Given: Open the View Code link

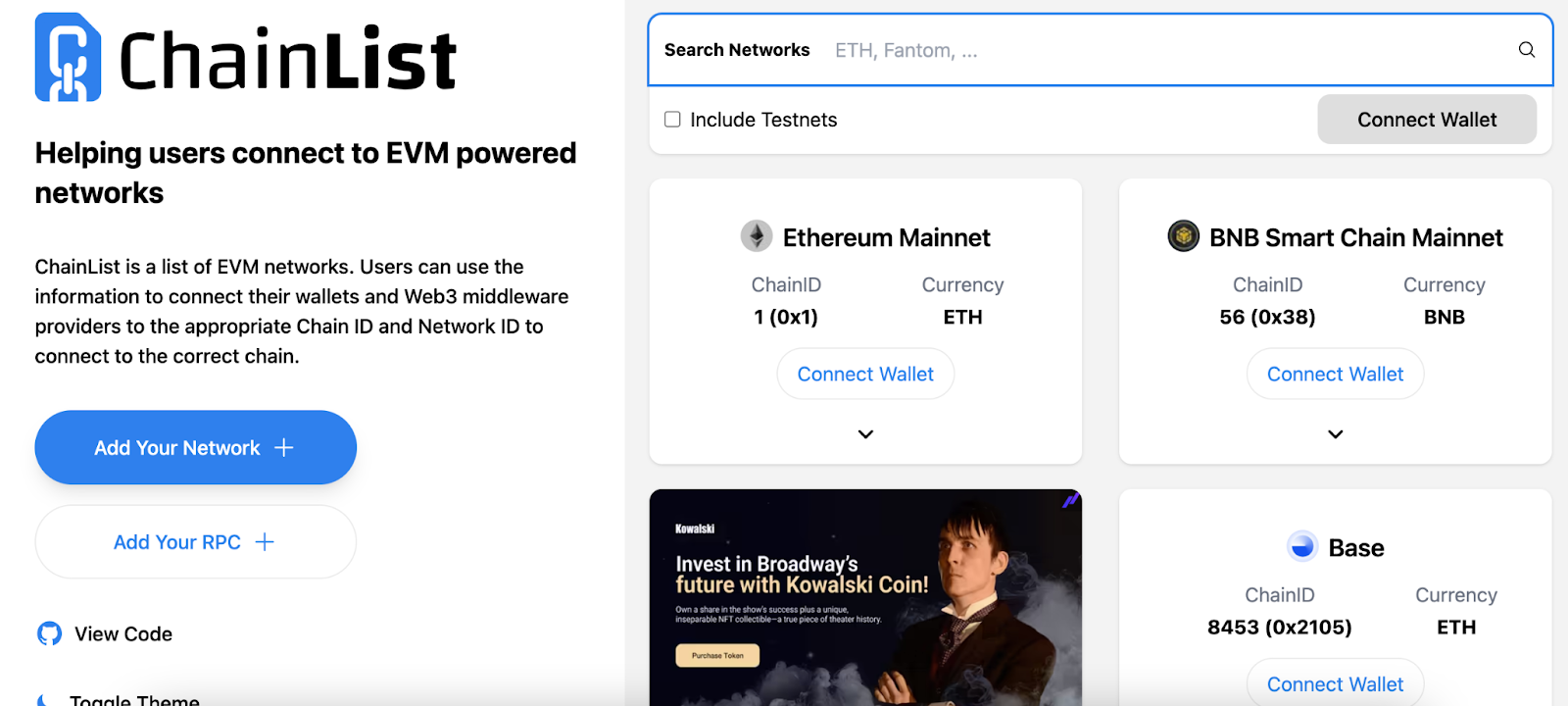Looking at the screenshot, I should pyautogui.click(x=123, y=634).
